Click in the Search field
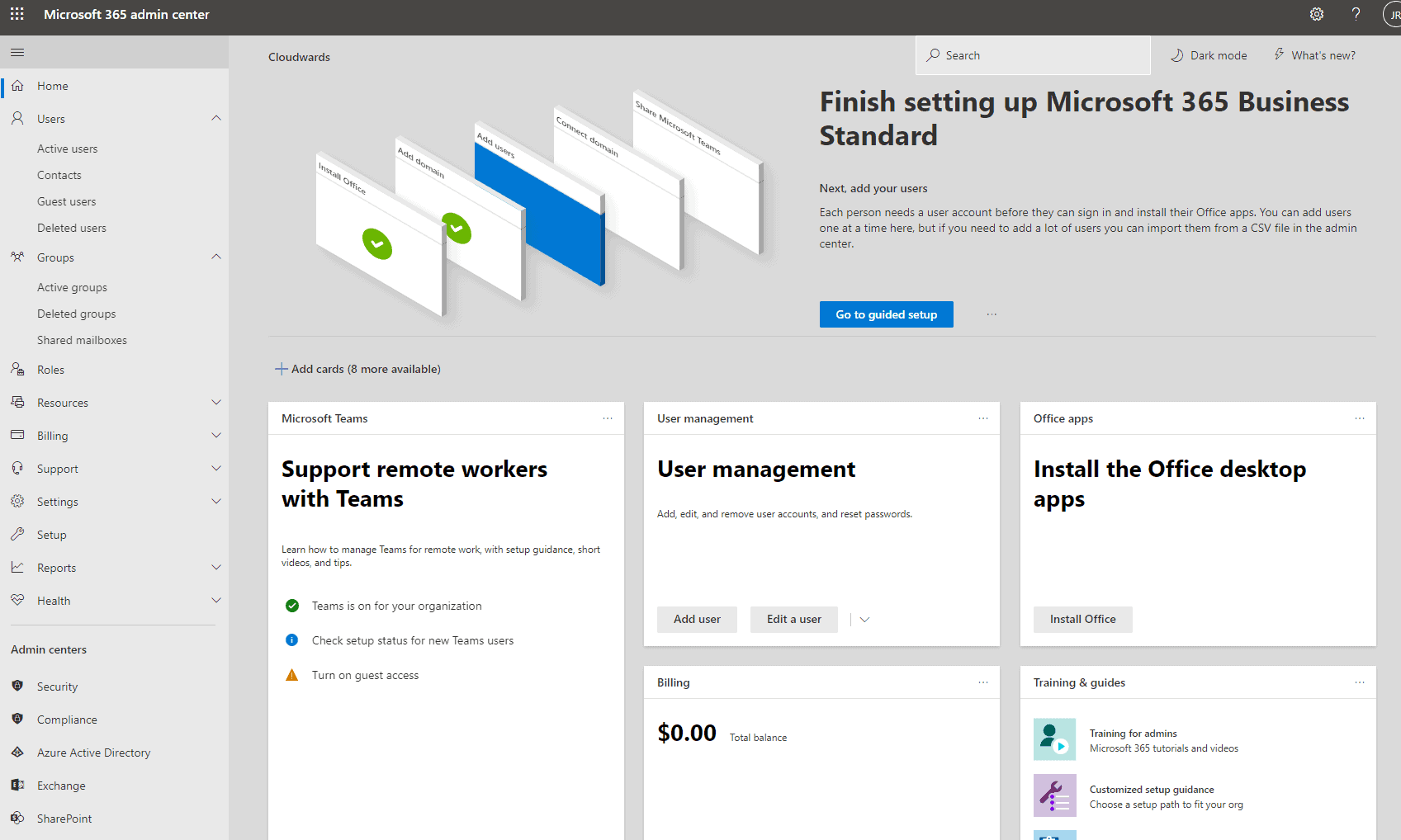The image size is (1401, 840). (1033, 55)
